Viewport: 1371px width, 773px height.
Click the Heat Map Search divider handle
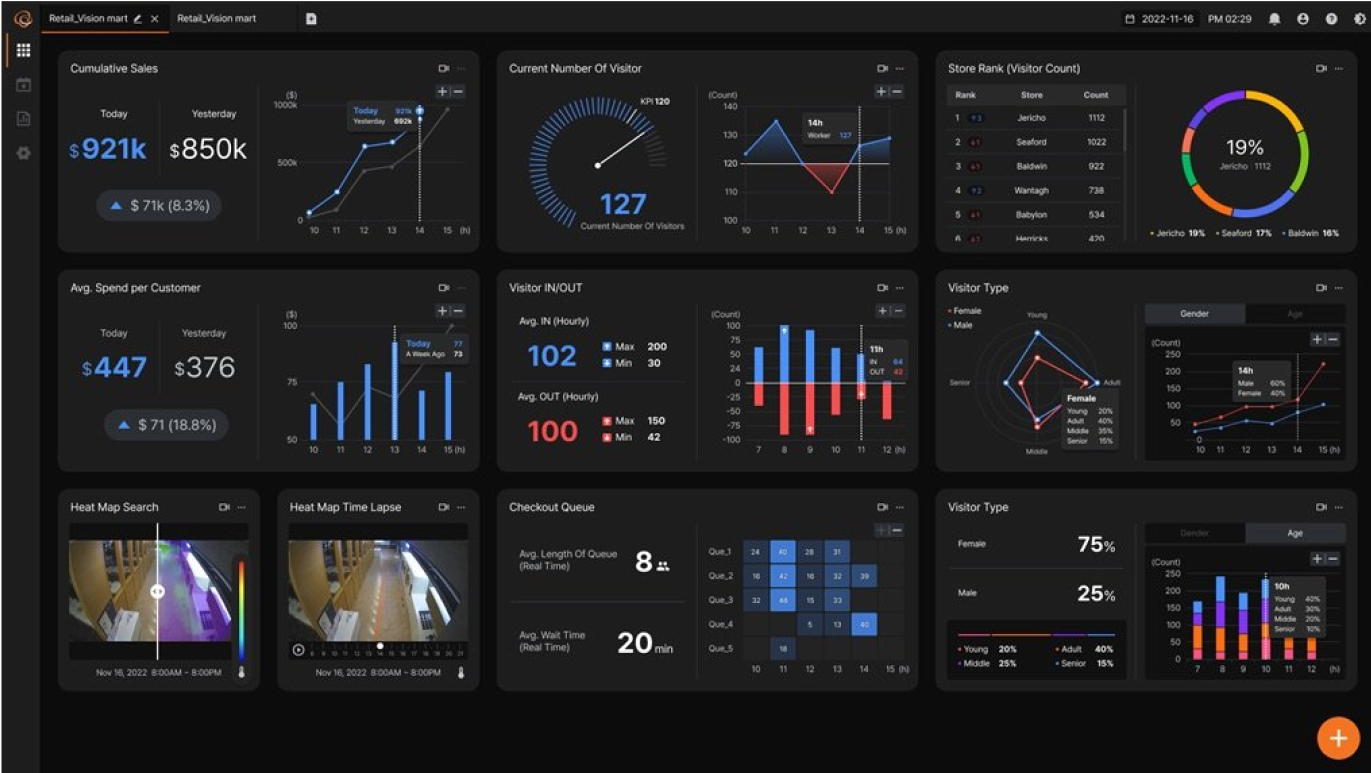(x=157, y=591)
